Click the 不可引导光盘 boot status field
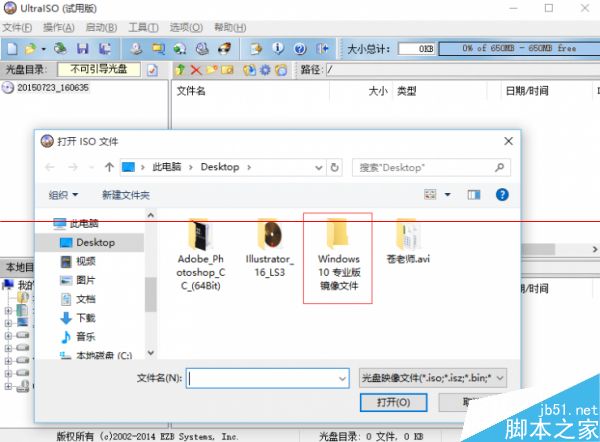The image size is (600, 442). click(x=99, y=70)
